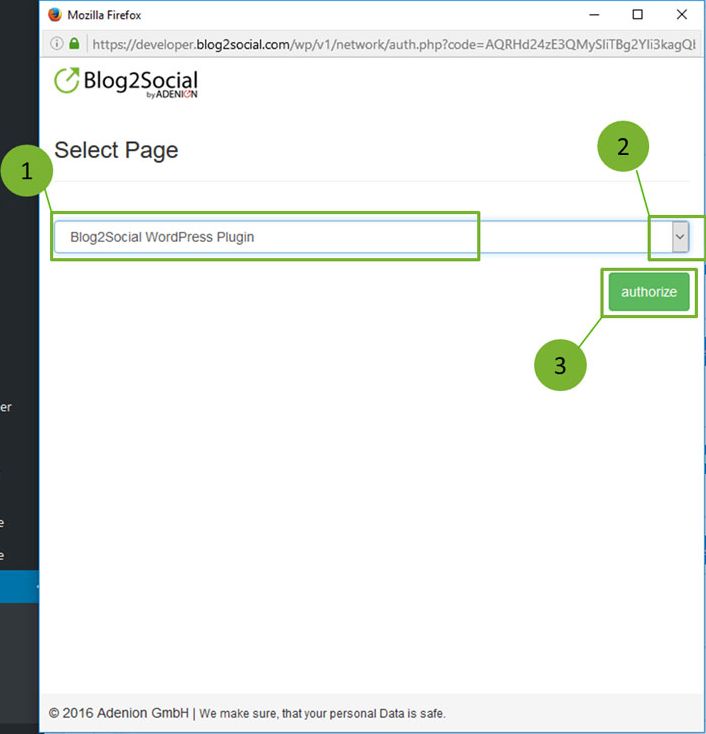Image resolution: width=706 pixels, height=734 pixels.
Task: Select the Blog2Social WordPress Plugin page field
Action: point(372,237)
